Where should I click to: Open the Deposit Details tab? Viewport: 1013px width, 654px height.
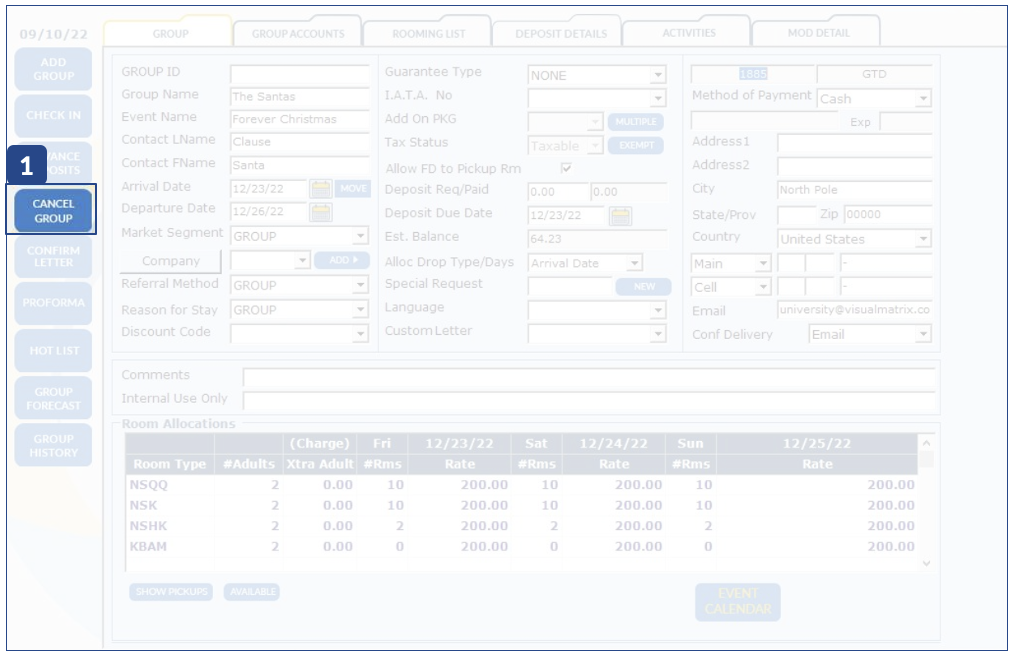click(561, 33)
